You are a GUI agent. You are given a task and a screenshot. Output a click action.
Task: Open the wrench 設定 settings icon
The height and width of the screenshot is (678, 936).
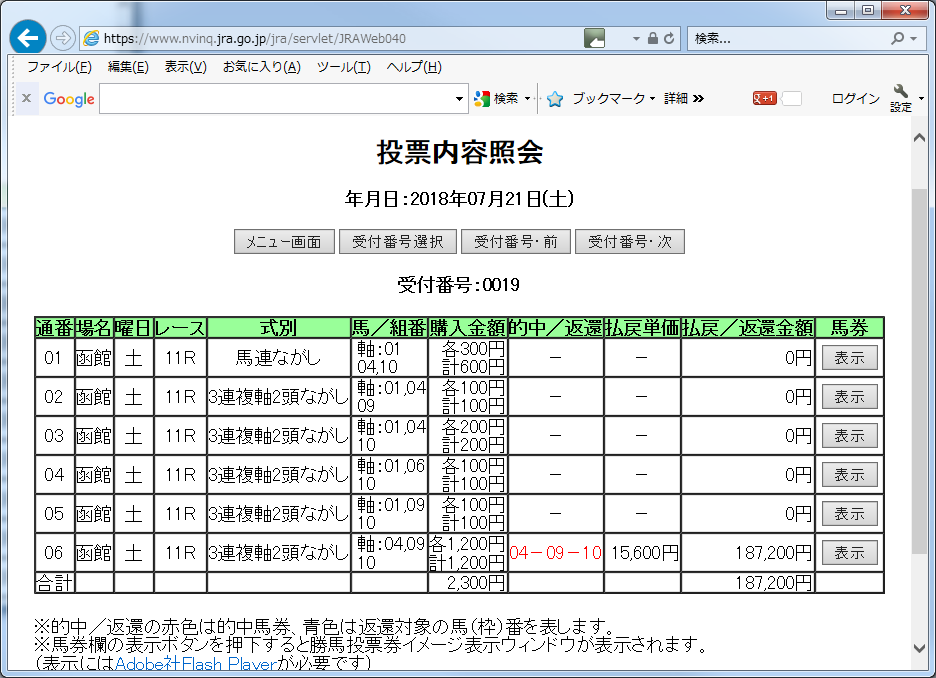[901, 98]
